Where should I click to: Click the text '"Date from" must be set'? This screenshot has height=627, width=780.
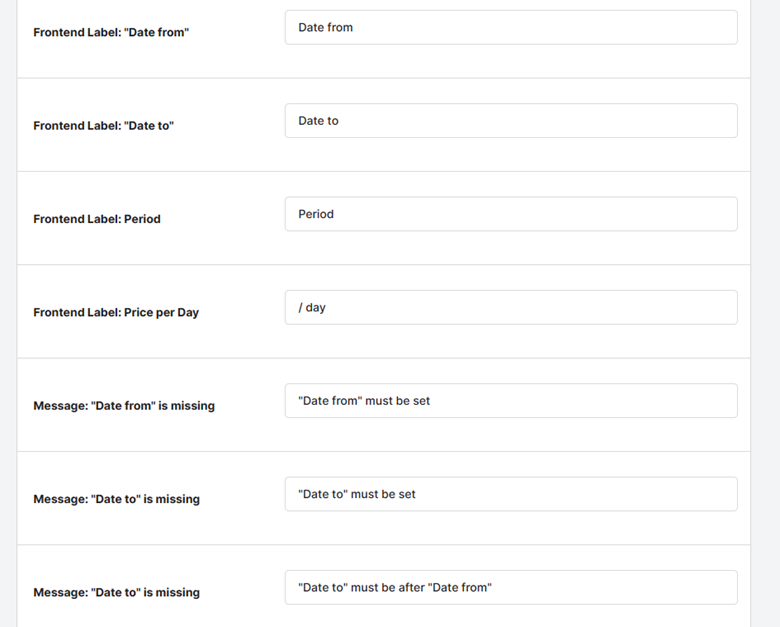point(364,401)
